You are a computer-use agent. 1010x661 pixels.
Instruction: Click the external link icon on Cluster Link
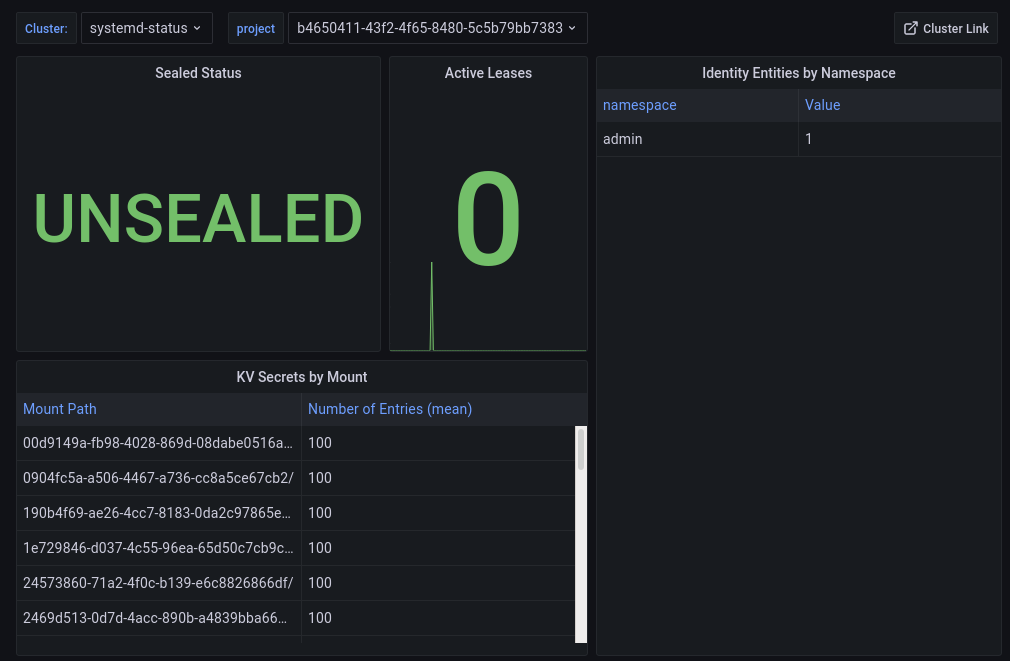(910, 29)
